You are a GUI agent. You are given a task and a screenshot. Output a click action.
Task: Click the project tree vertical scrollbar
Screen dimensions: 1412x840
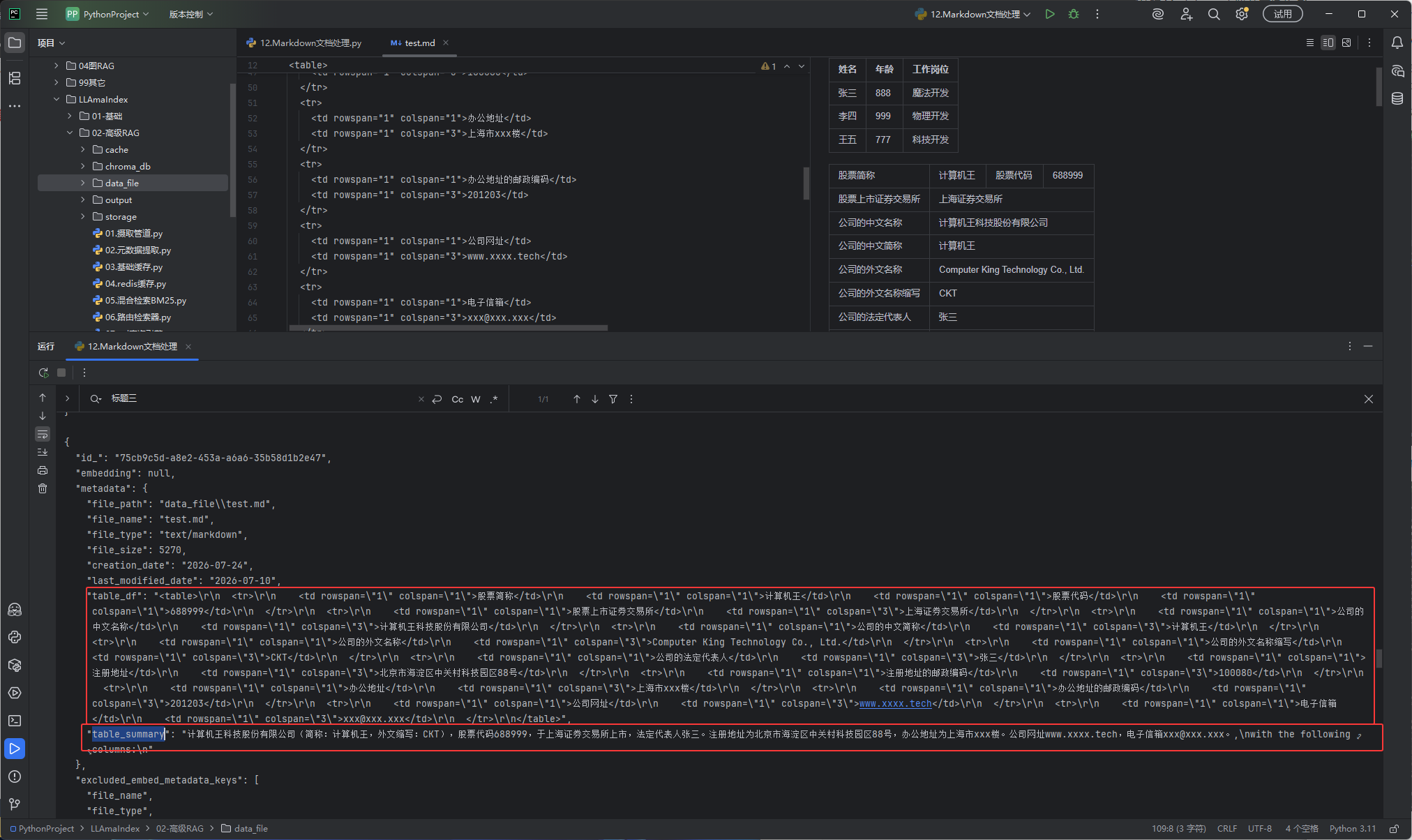(232, 150)
